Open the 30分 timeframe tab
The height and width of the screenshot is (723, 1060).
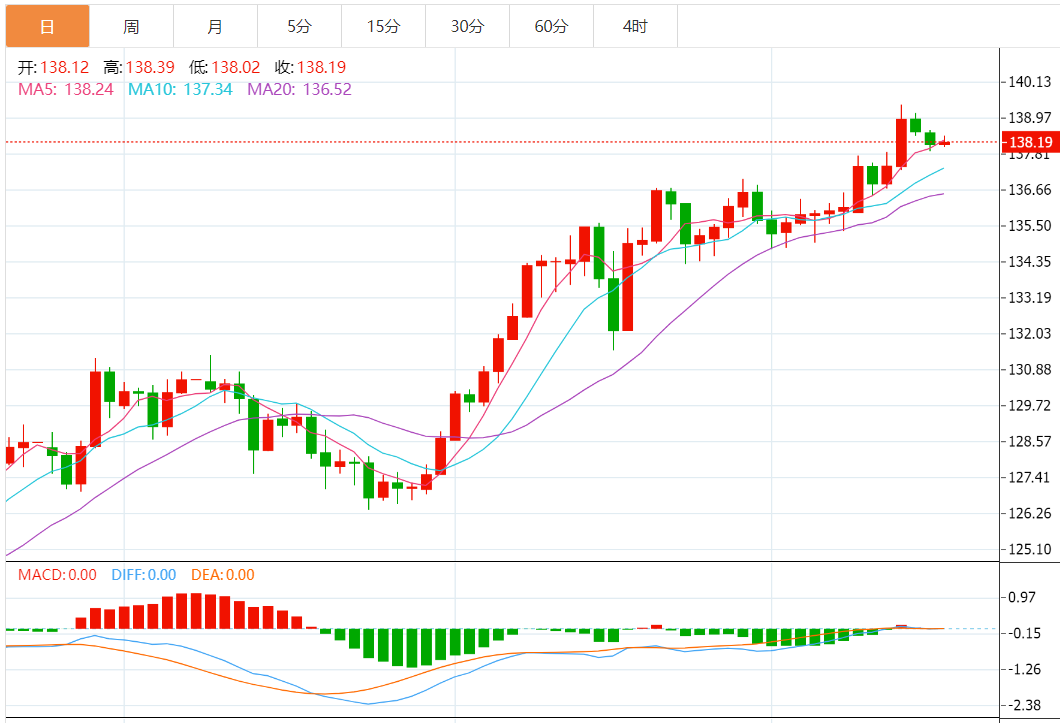point(467,26)
